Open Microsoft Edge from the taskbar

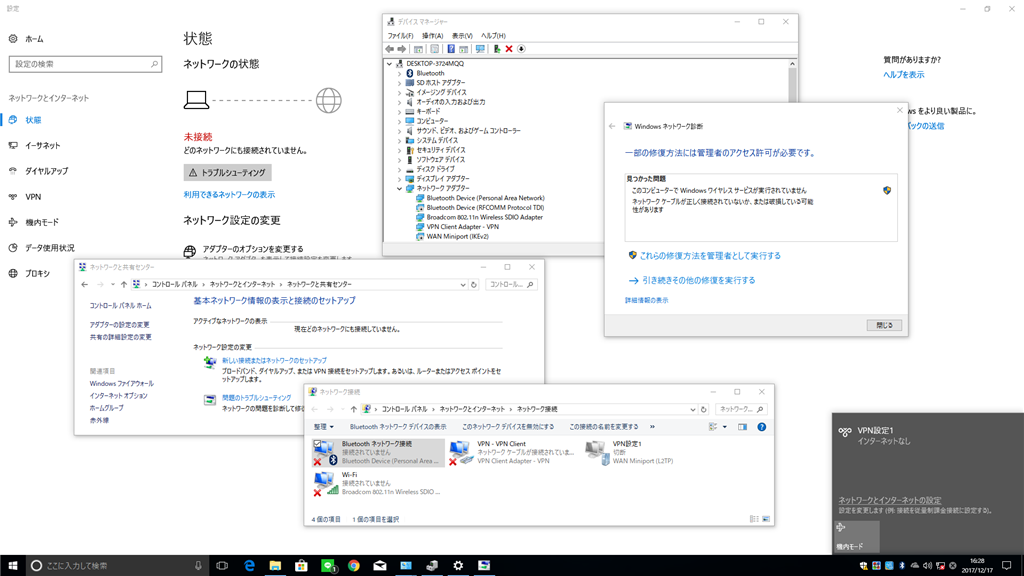(x=249, y=566)
